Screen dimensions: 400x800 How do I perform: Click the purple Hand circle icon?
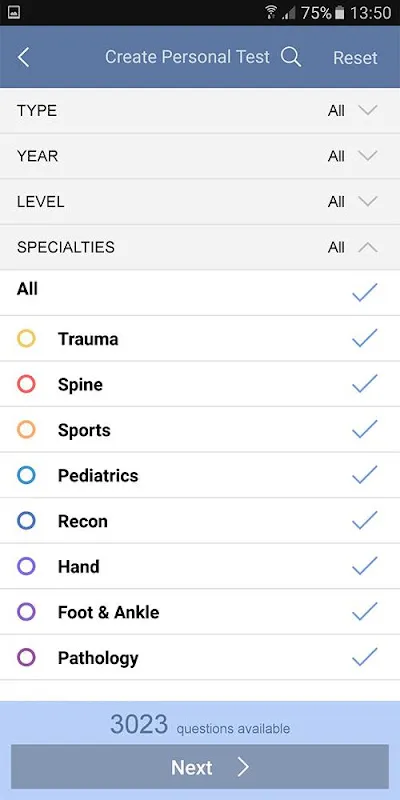tap(26, 566)
